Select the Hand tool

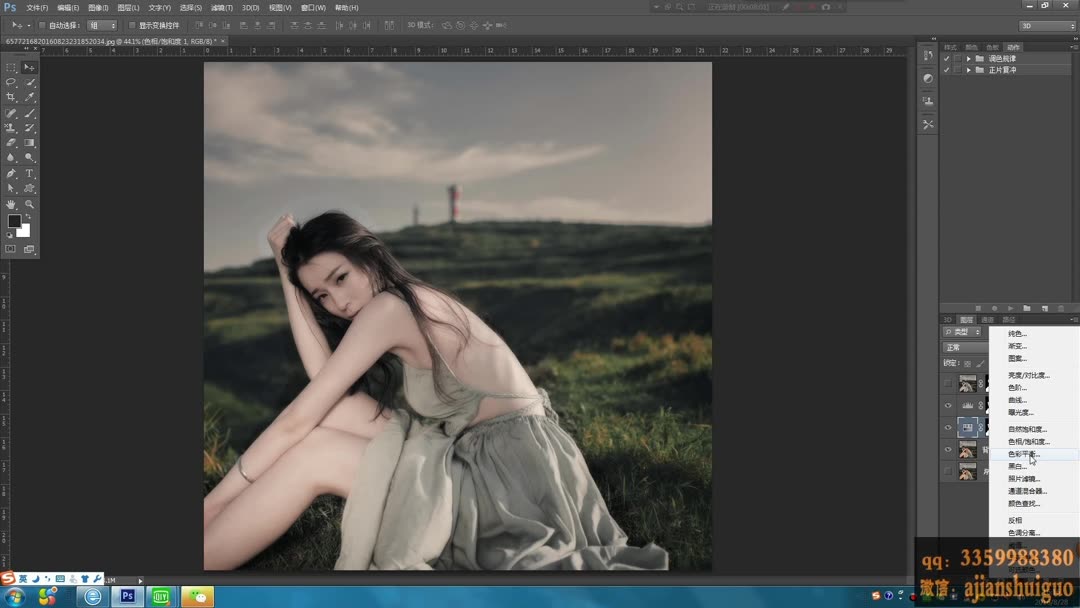[x=10, y=203]
